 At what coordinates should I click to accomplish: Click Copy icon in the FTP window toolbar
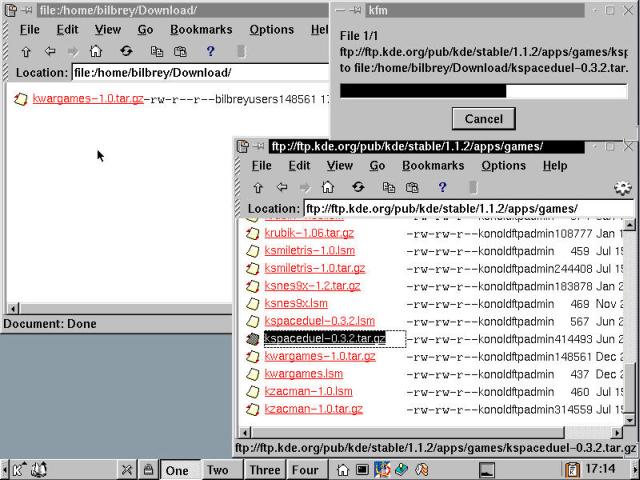click(388, 187)
